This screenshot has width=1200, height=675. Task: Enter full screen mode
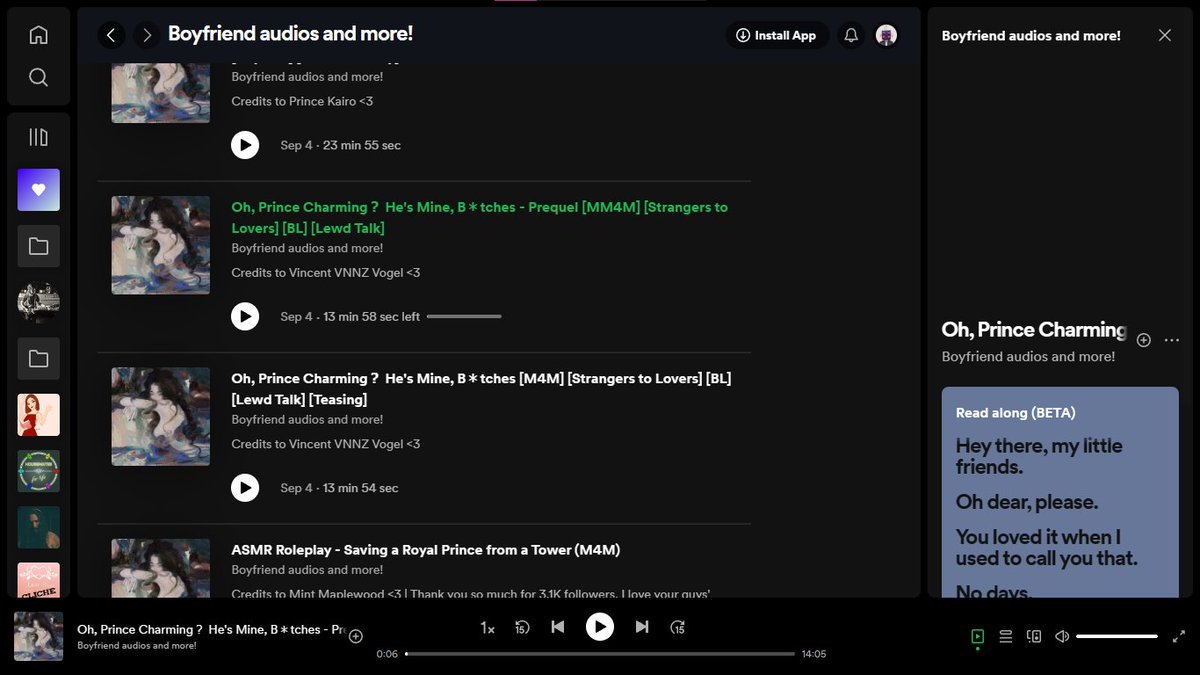click(x=1179, y=636)
